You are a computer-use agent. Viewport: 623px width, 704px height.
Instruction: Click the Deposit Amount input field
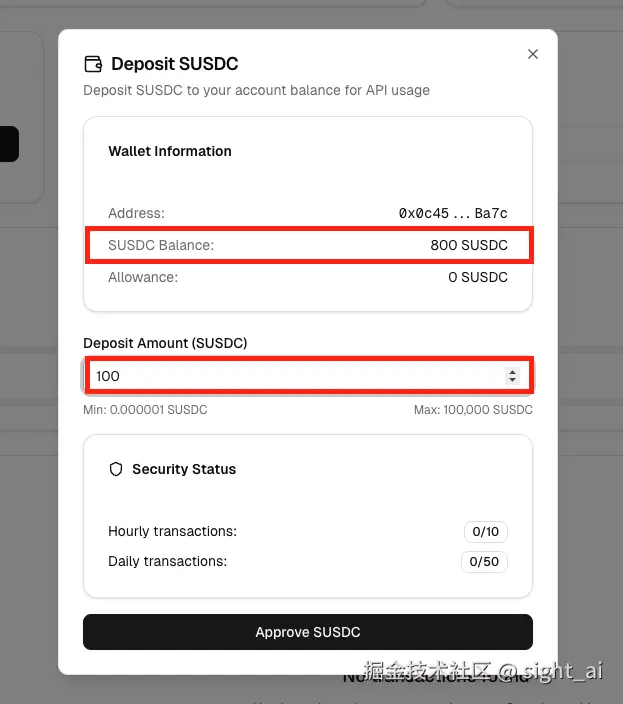[x=290, y=376]
